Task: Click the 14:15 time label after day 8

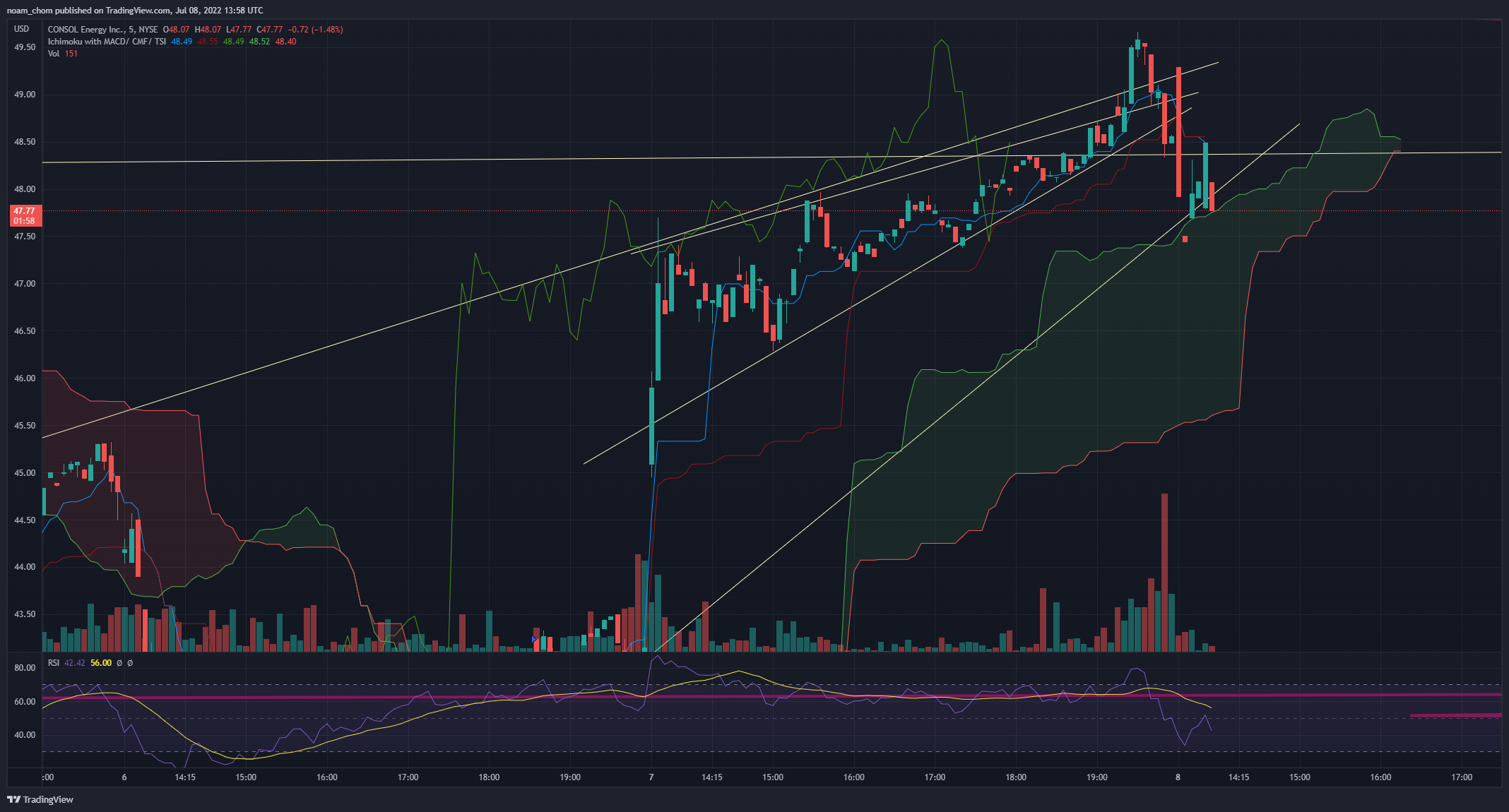Action: point(1238,777)
